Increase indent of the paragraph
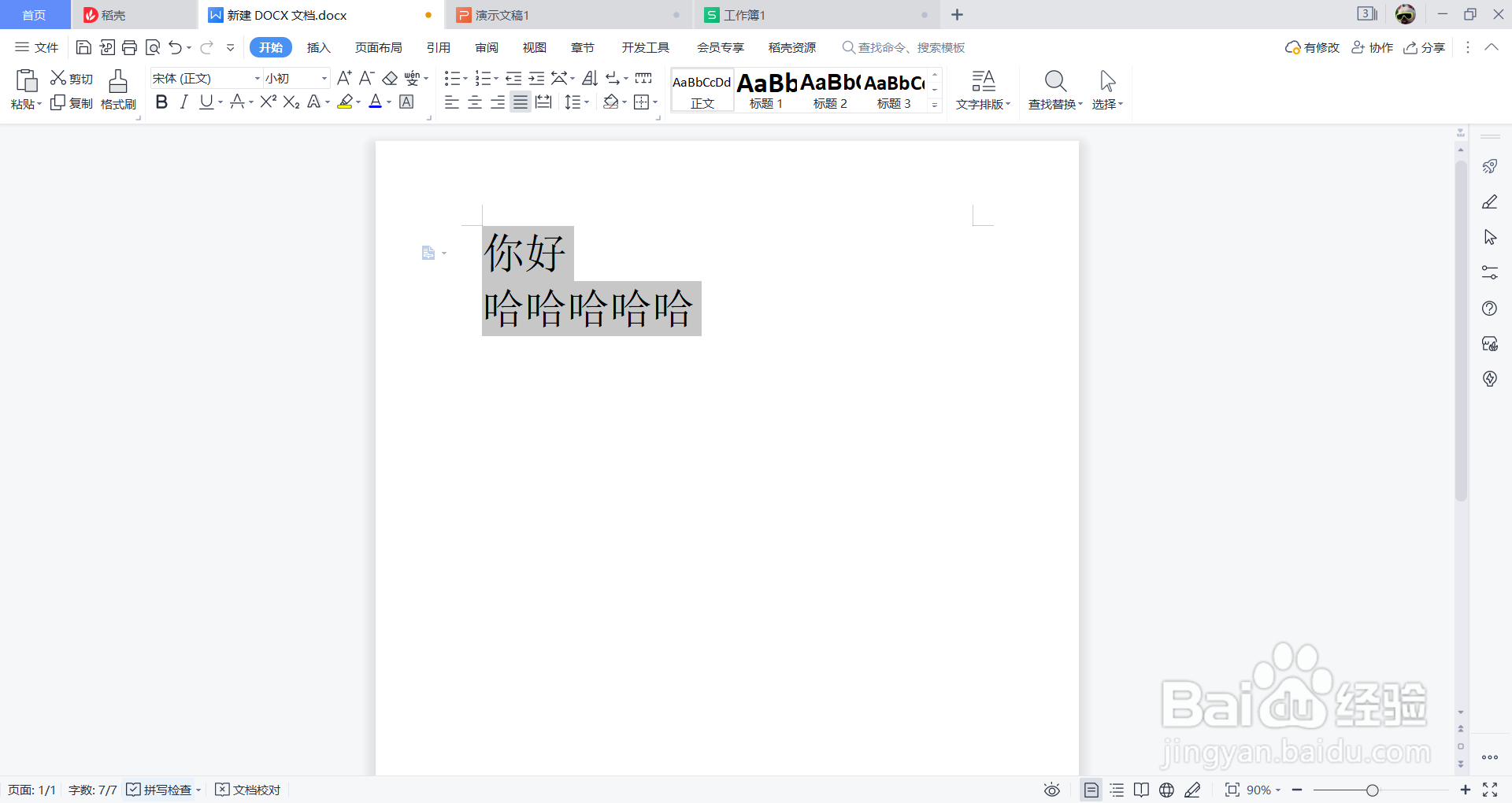 tap(536, 78)
